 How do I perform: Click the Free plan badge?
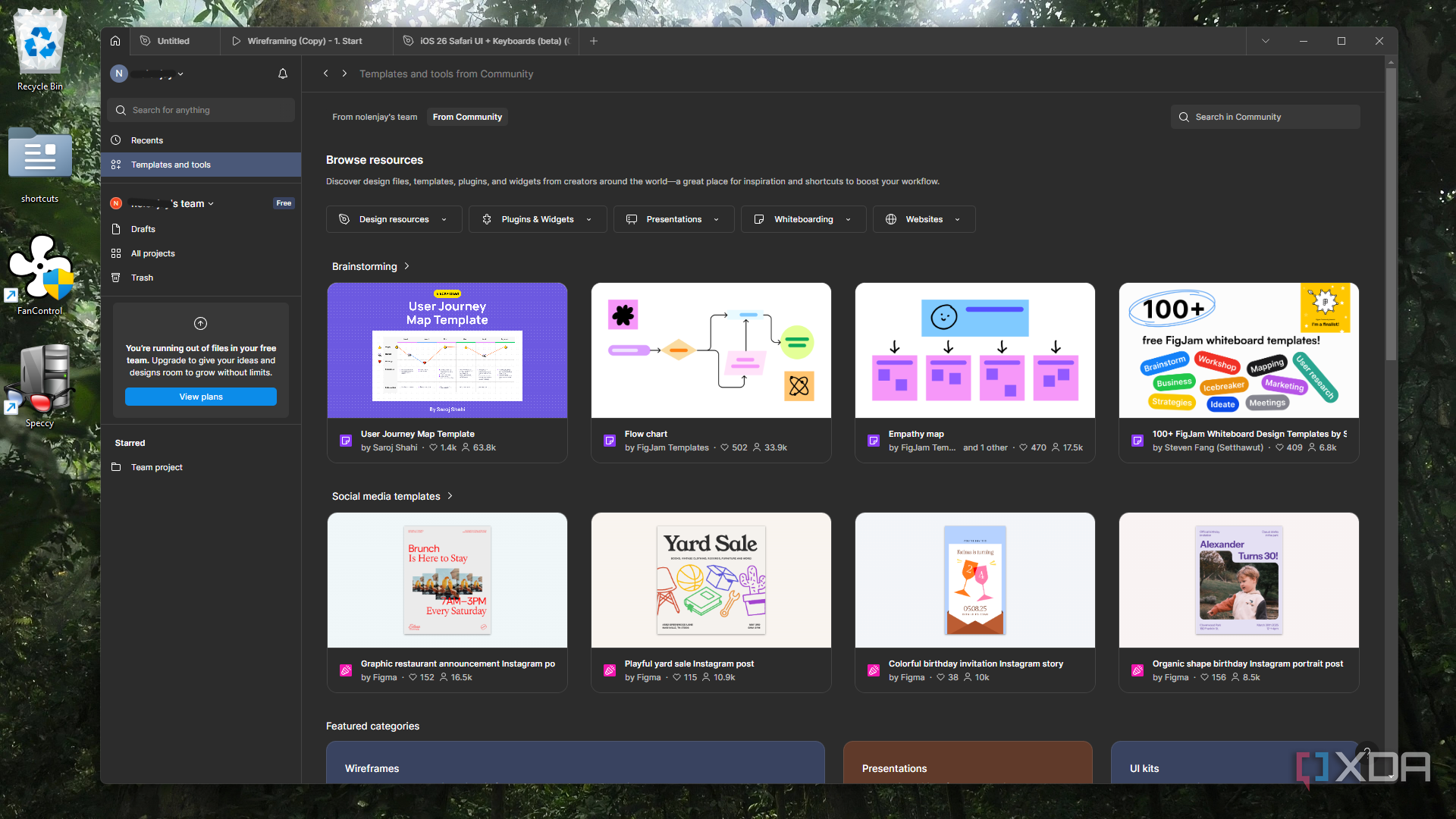(x=284, y=203)
